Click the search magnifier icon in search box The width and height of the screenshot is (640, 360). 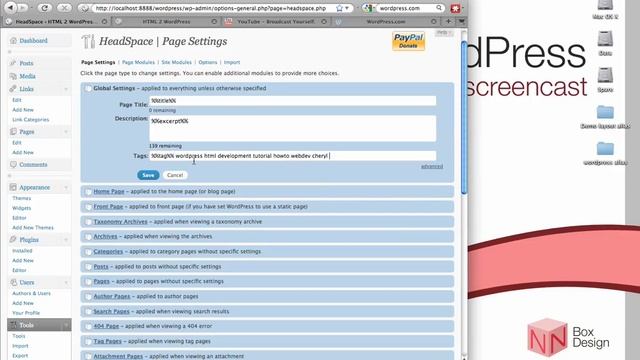coord(439,8)
